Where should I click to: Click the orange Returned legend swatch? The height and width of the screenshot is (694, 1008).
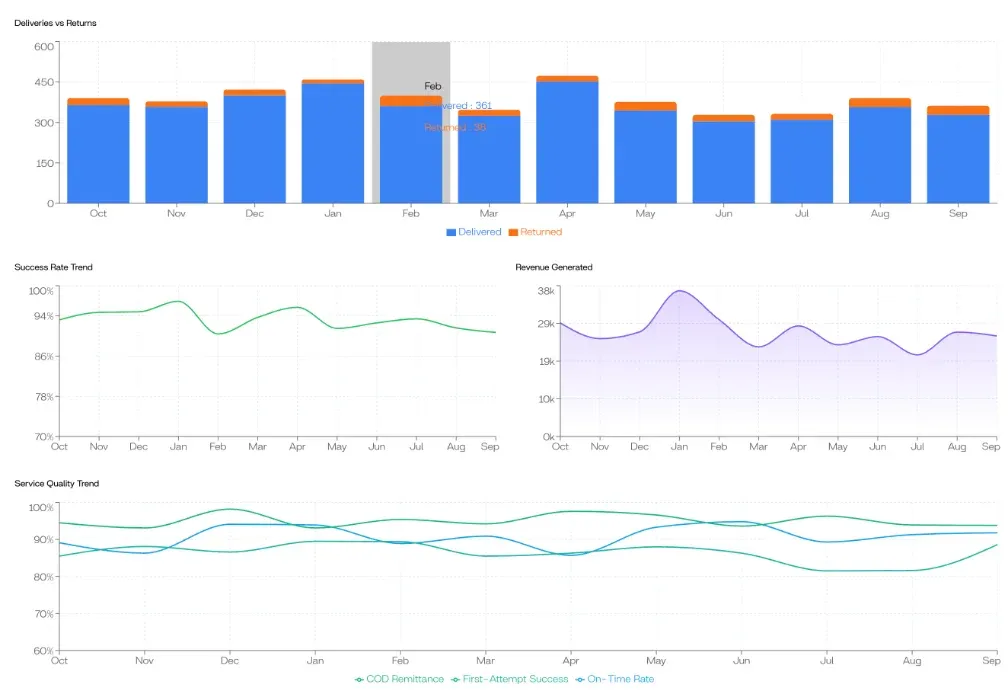click(x=513, y=232)
